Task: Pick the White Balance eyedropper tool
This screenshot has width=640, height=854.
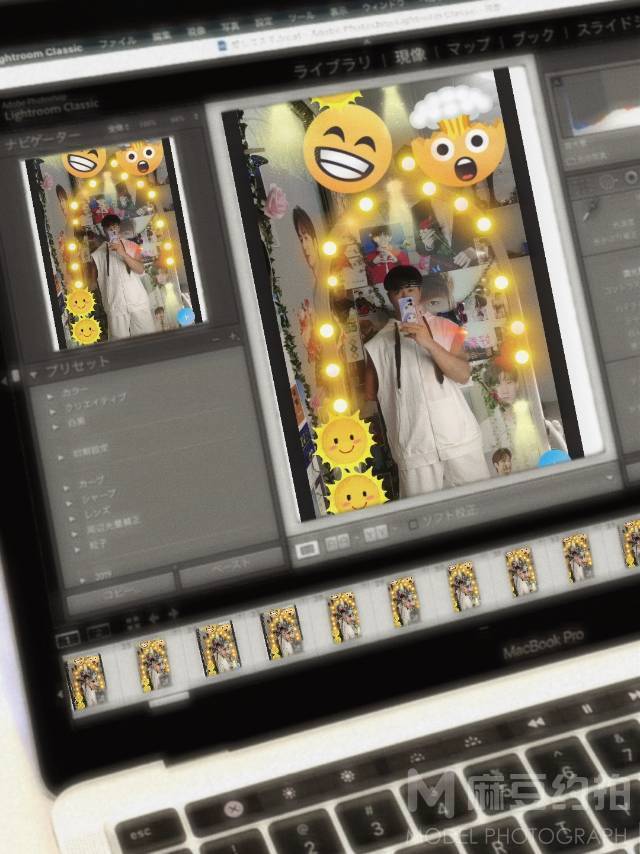Action: [x=590, y=210]
